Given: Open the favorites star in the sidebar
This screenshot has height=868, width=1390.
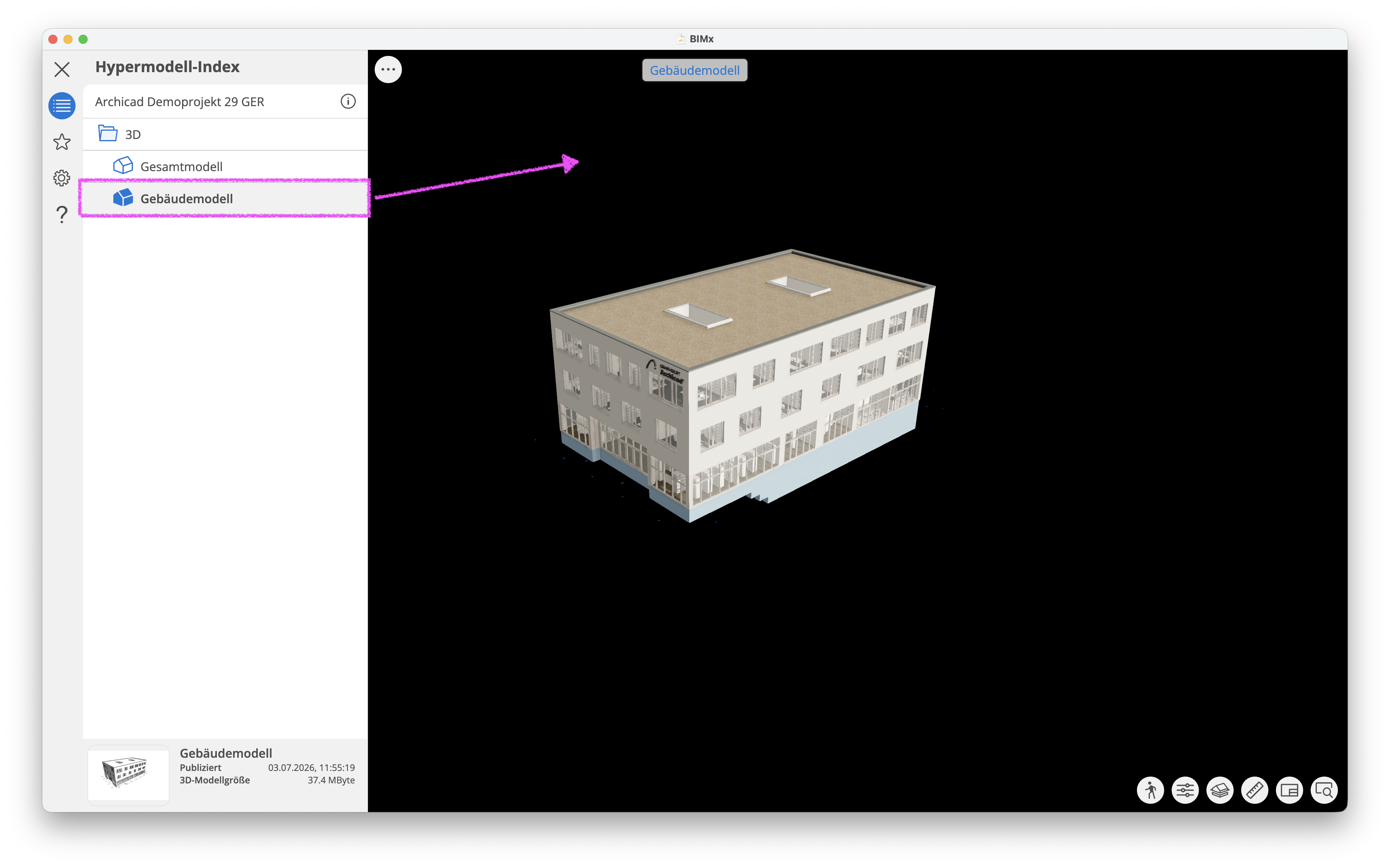Looking at the screenshot, I should (x=62, y=142).
